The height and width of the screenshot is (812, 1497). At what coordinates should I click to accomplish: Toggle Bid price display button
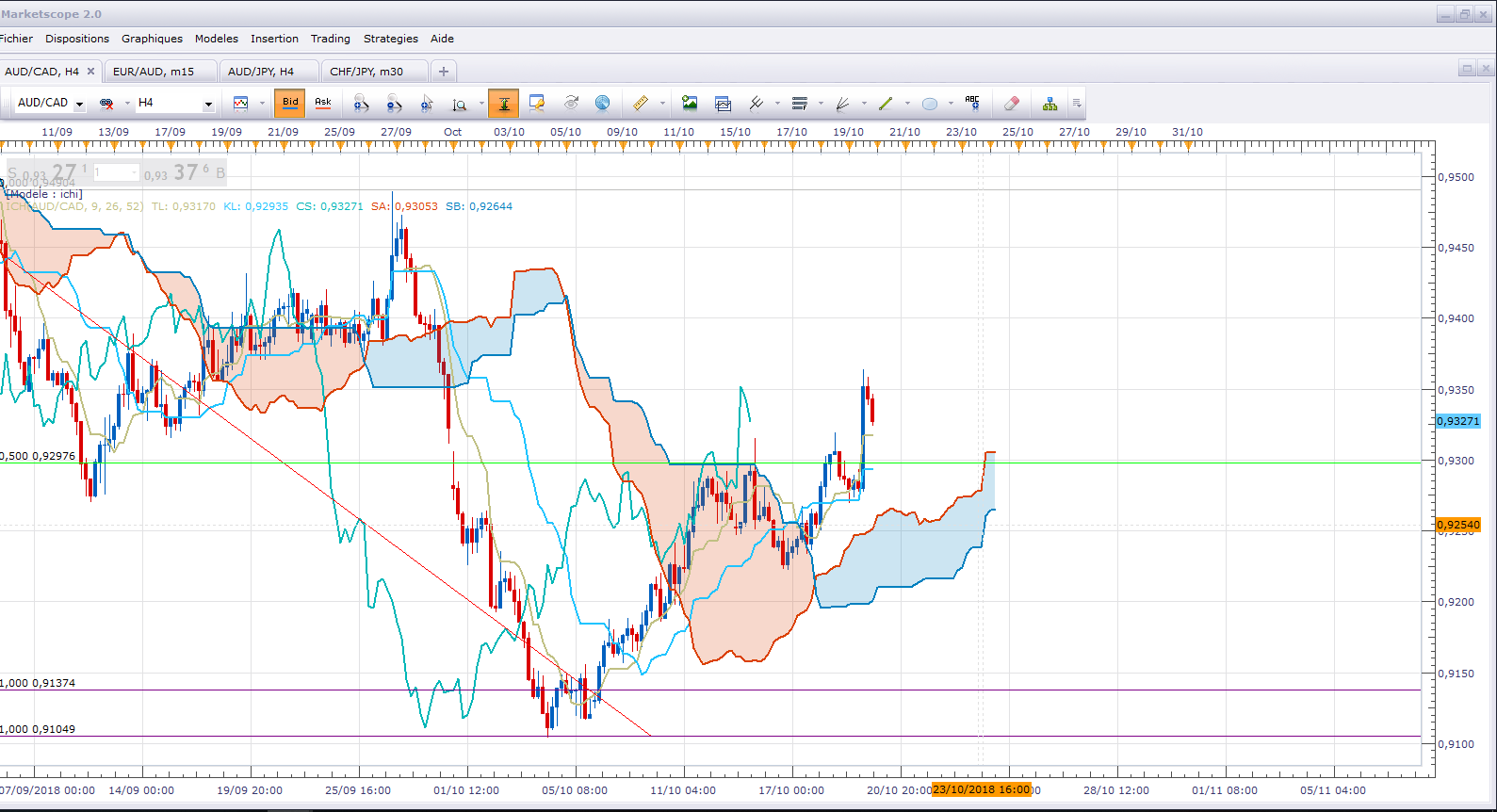pos(290,103)
